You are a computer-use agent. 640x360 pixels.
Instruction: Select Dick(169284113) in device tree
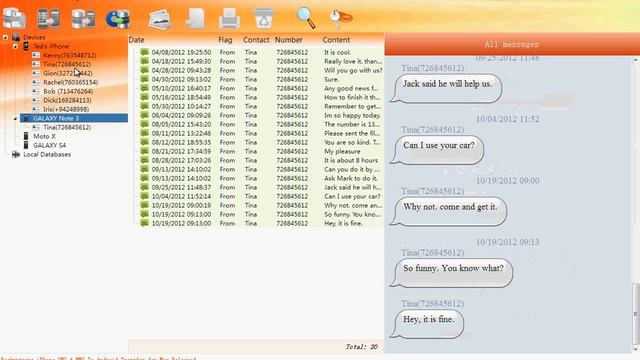[67, 100]
